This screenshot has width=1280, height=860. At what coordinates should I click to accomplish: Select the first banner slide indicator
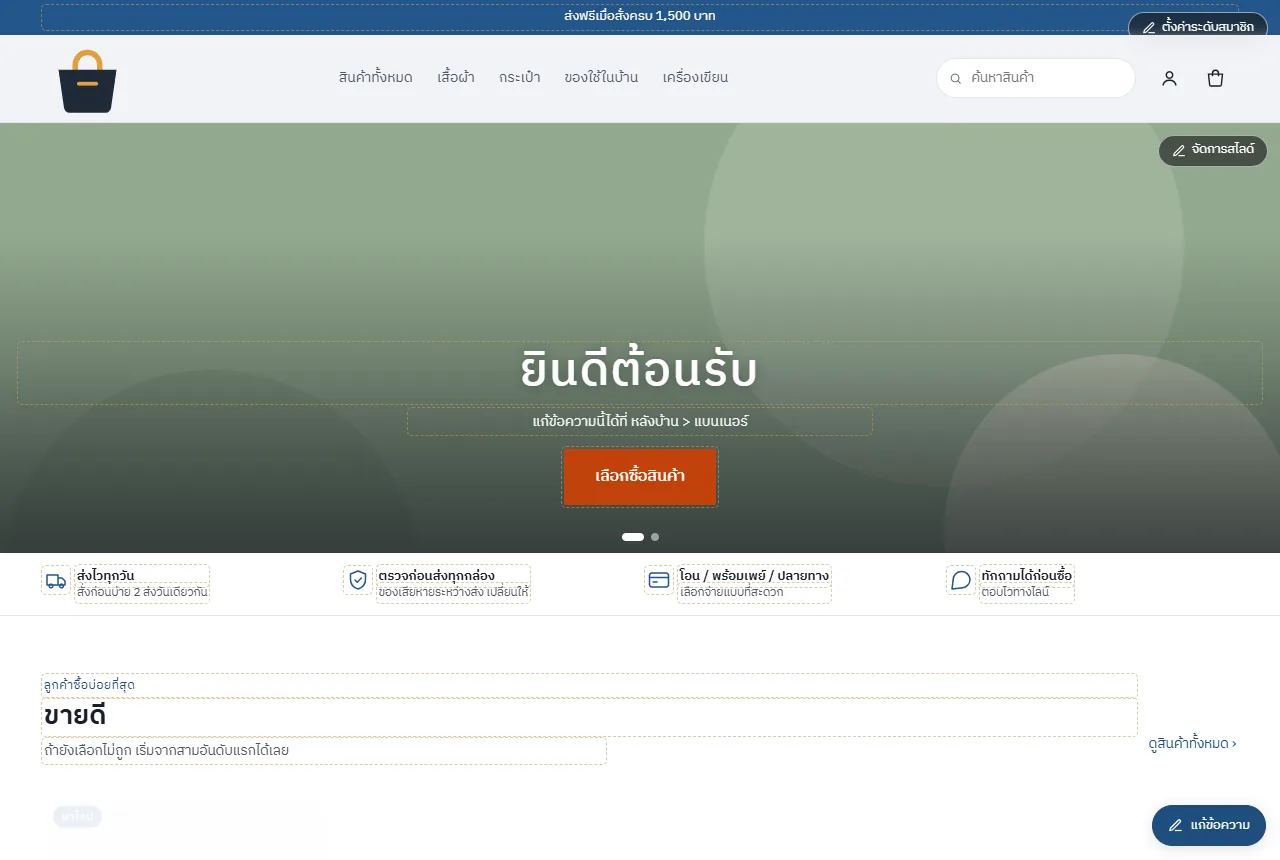coord(633,537)
